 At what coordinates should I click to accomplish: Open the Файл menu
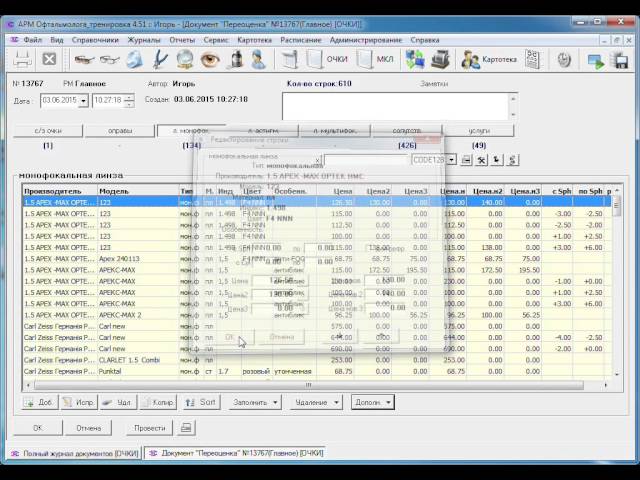[32, 40]
